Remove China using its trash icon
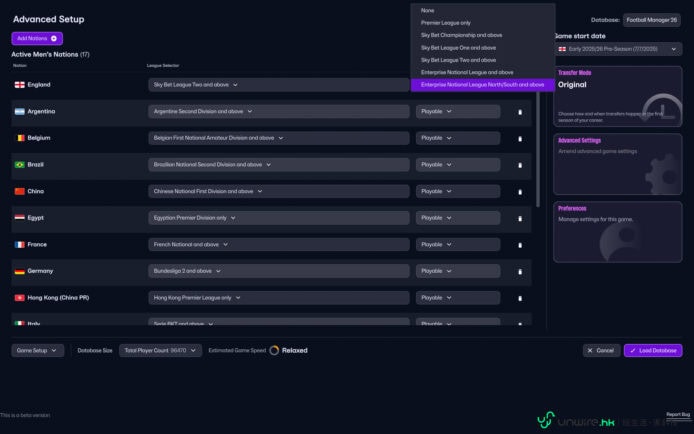This screenshot has height=434, width=694. coord(520,192)
